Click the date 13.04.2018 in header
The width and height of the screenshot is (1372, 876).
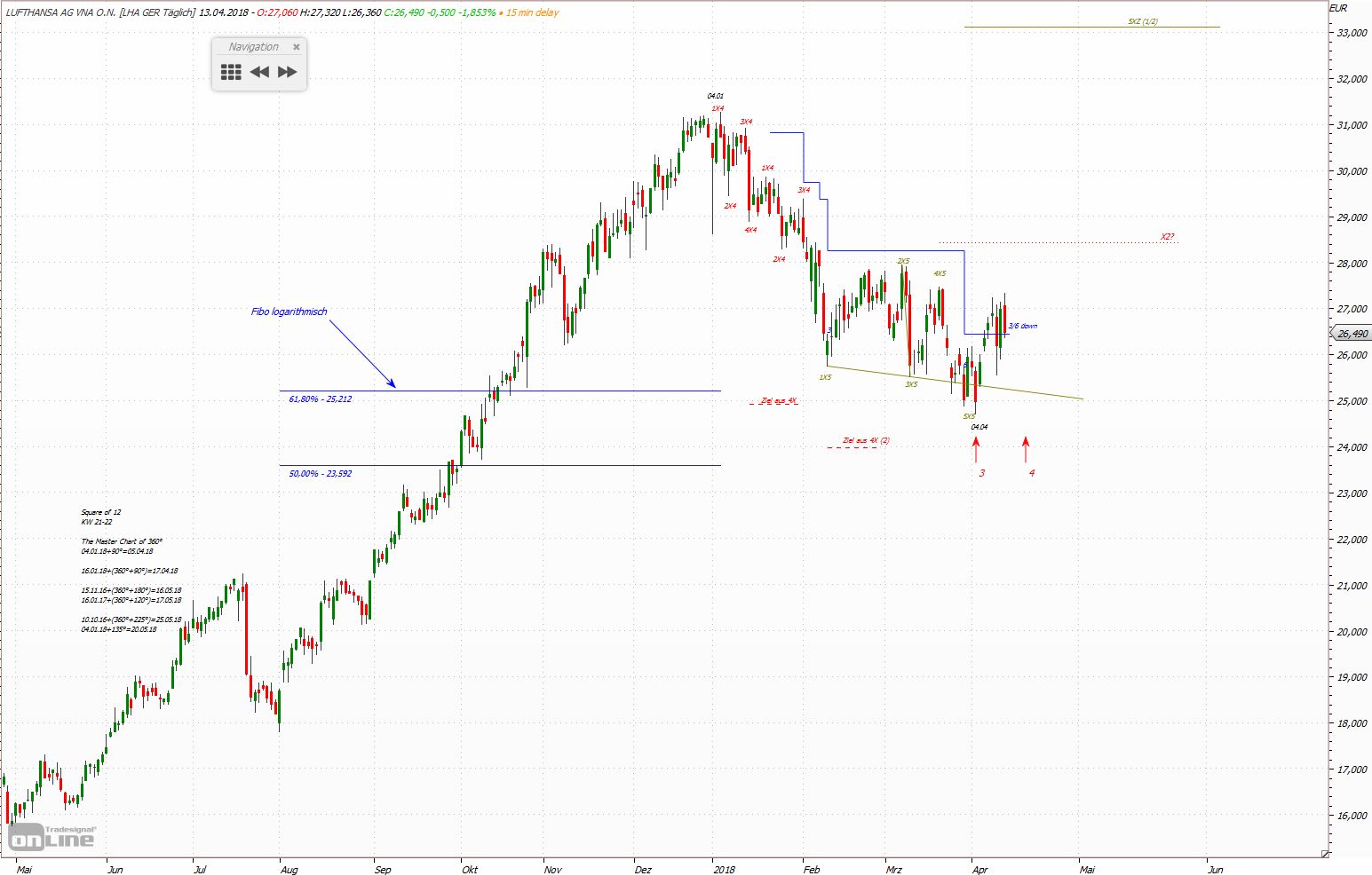pos(223,12)
